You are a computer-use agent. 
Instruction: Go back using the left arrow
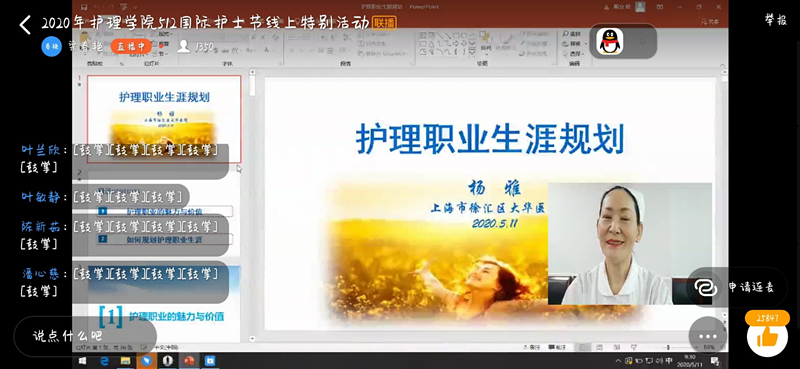[24, 24]
